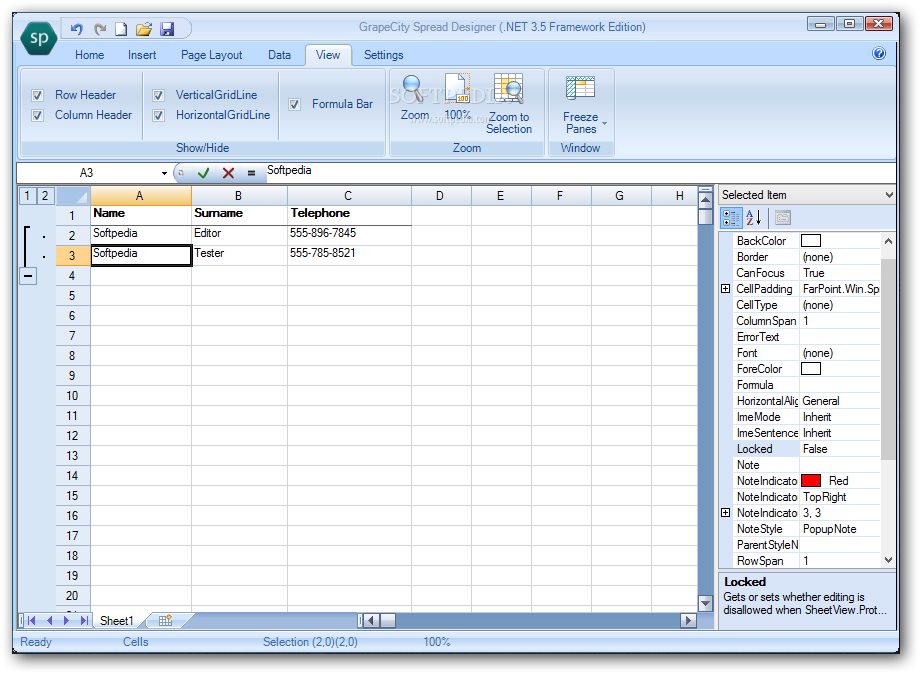Open the Page Layout ribbon tab

211,55
